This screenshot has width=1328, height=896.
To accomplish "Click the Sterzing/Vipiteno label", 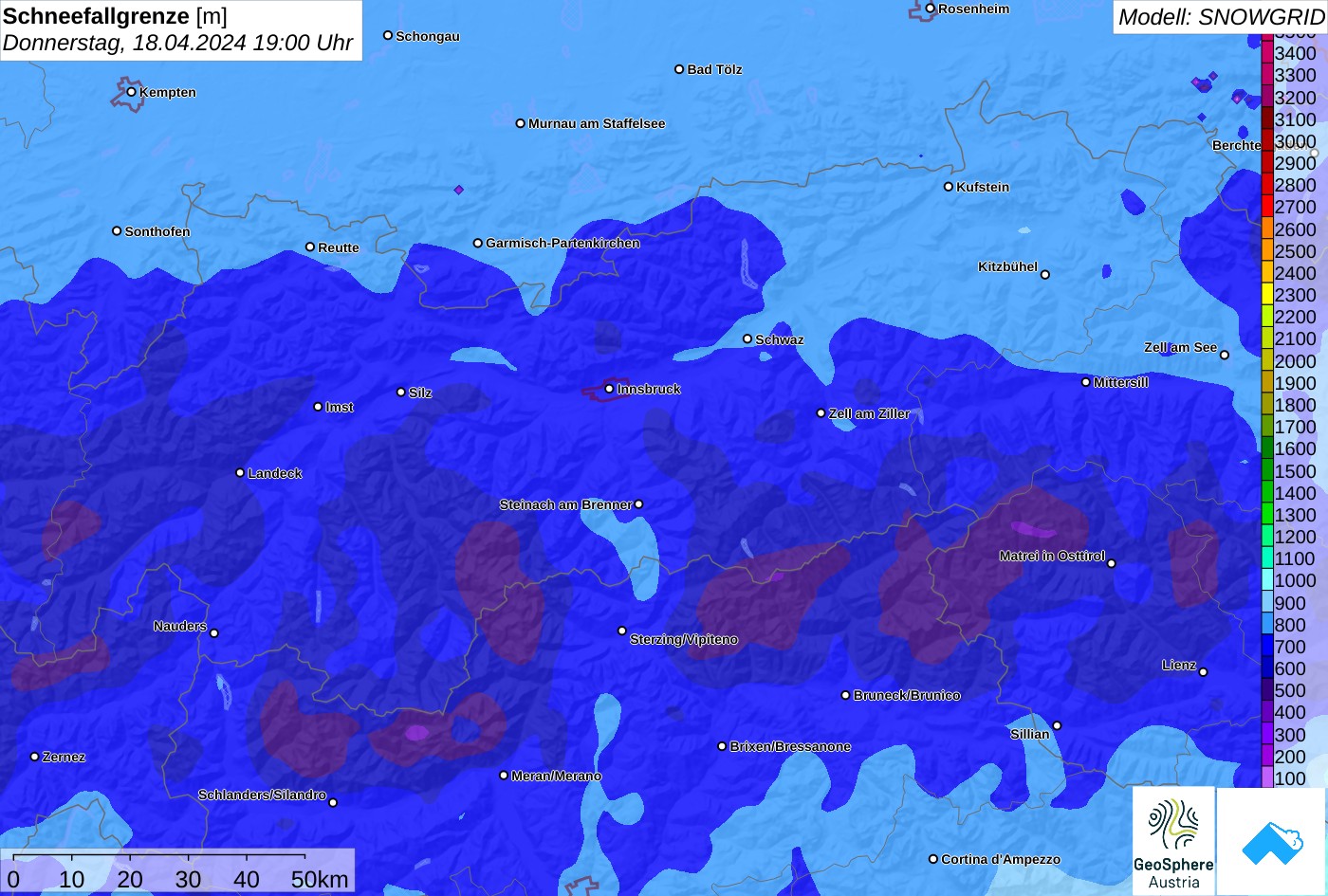I will (x=684, y=639).
